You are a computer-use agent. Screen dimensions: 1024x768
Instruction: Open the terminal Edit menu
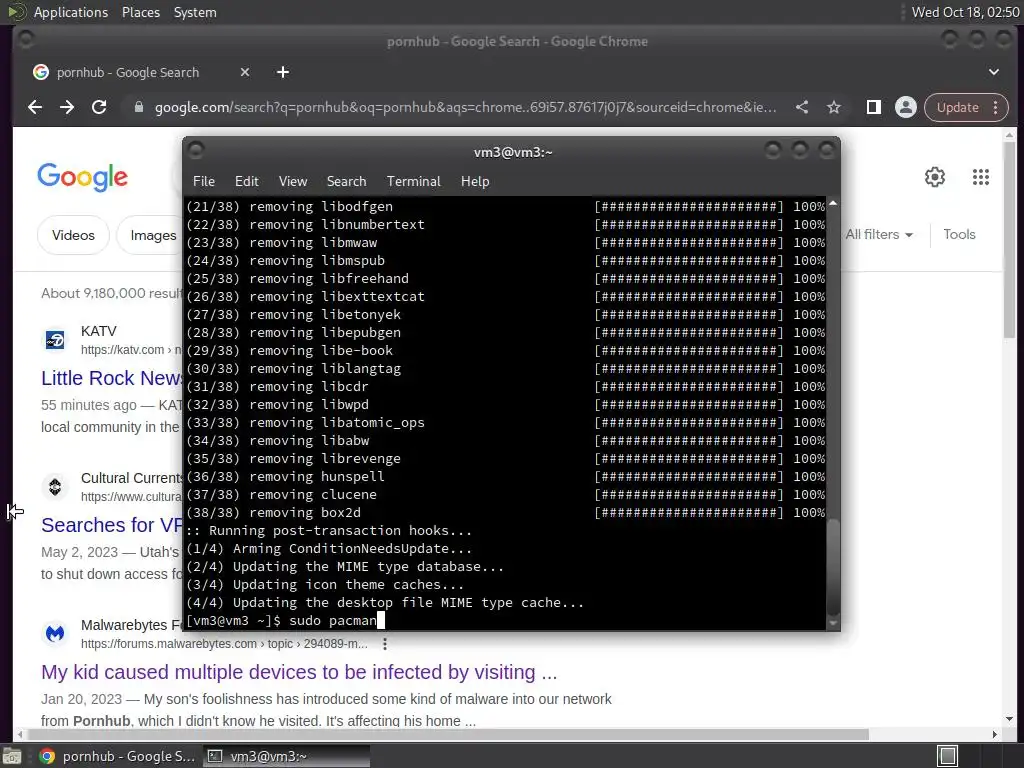(x=246, y=182)
